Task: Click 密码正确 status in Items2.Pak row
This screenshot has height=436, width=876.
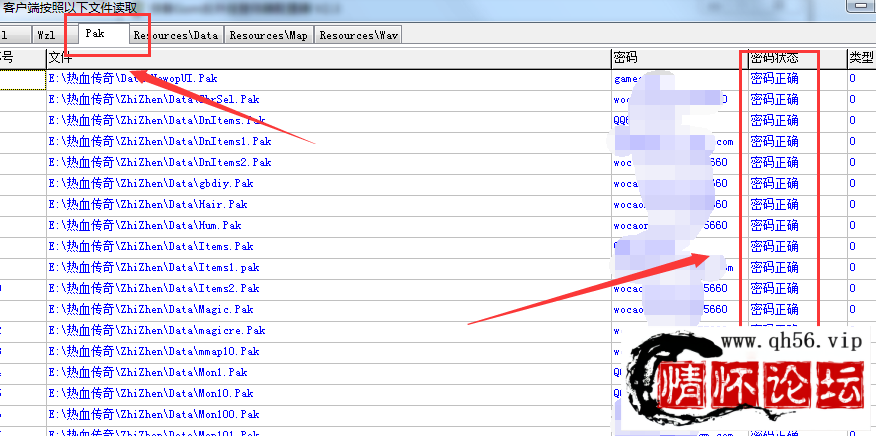Action: click(774, 288)
